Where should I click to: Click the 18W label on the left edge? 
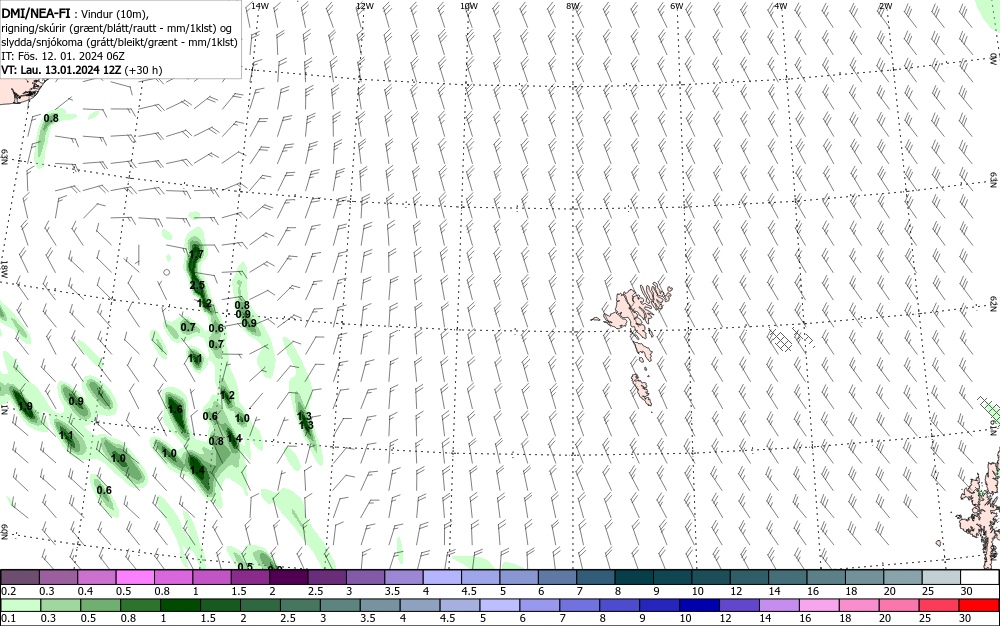[5, 268]
